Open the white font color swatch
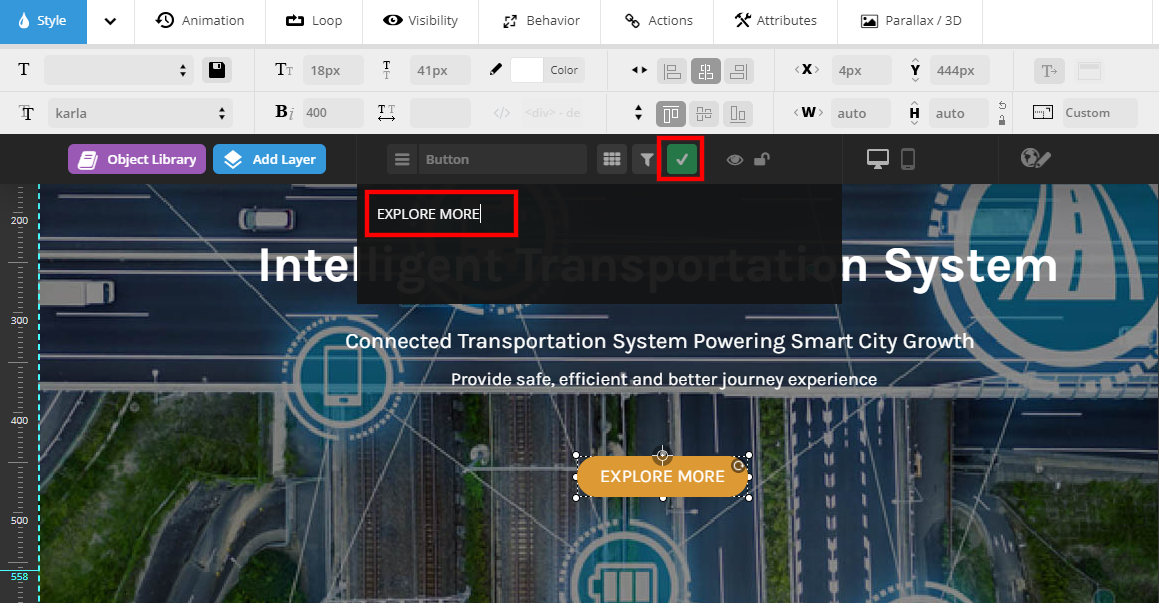1159x603 pixels. point(526,70)
